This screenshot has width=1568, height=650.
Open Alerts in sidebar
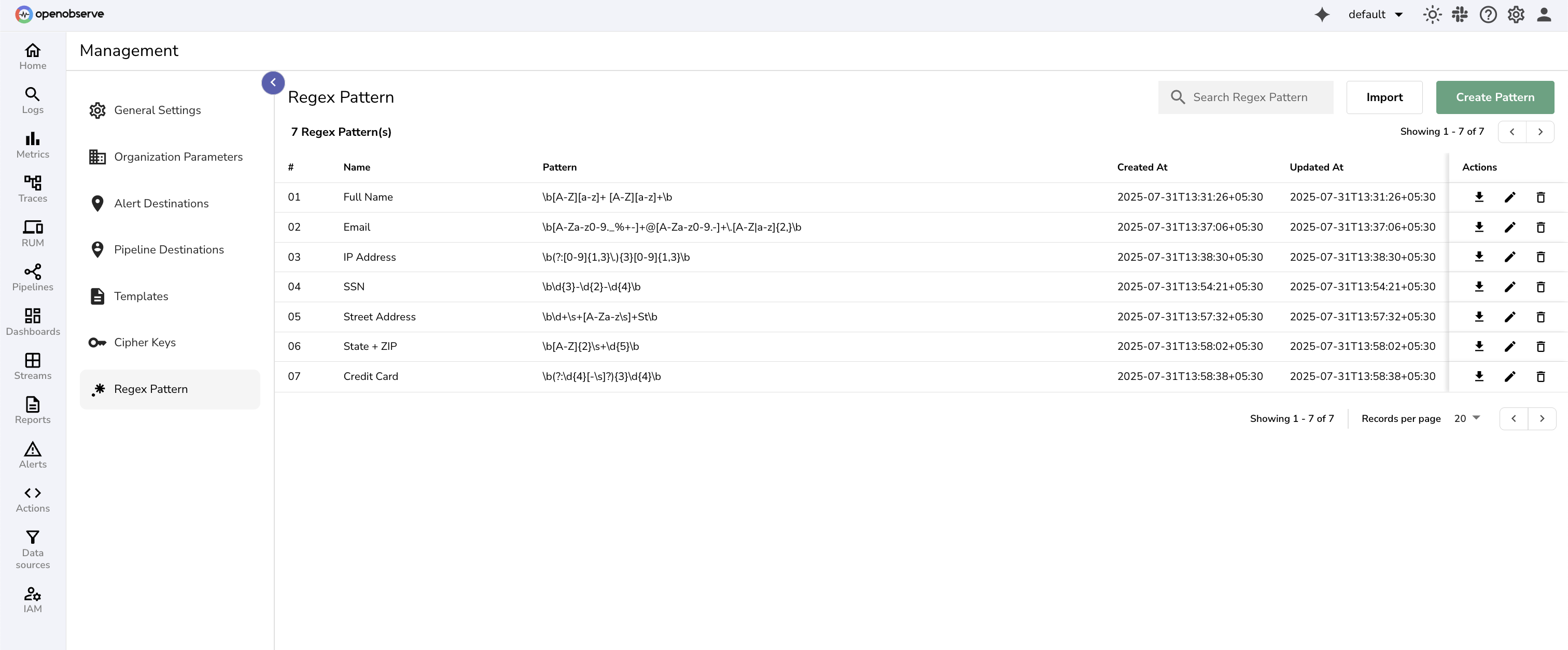33,455
